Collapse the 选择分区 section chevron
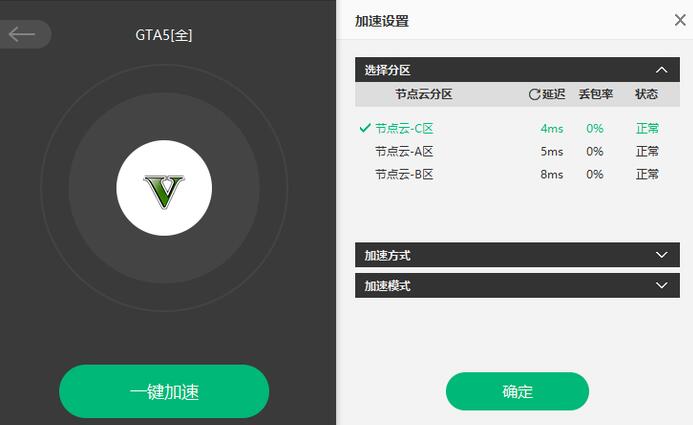This screenshot has width=693, height=425. pyautogui.click(x=661, y=70)
